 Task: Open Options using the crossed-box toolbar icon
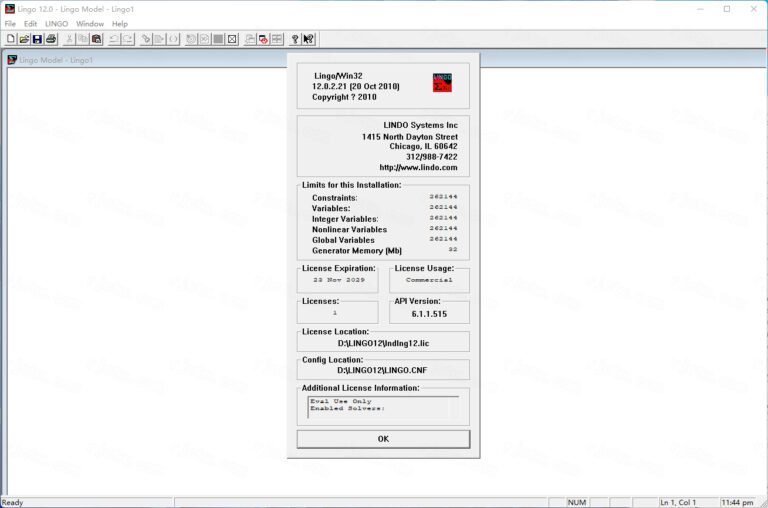(232, 39)
